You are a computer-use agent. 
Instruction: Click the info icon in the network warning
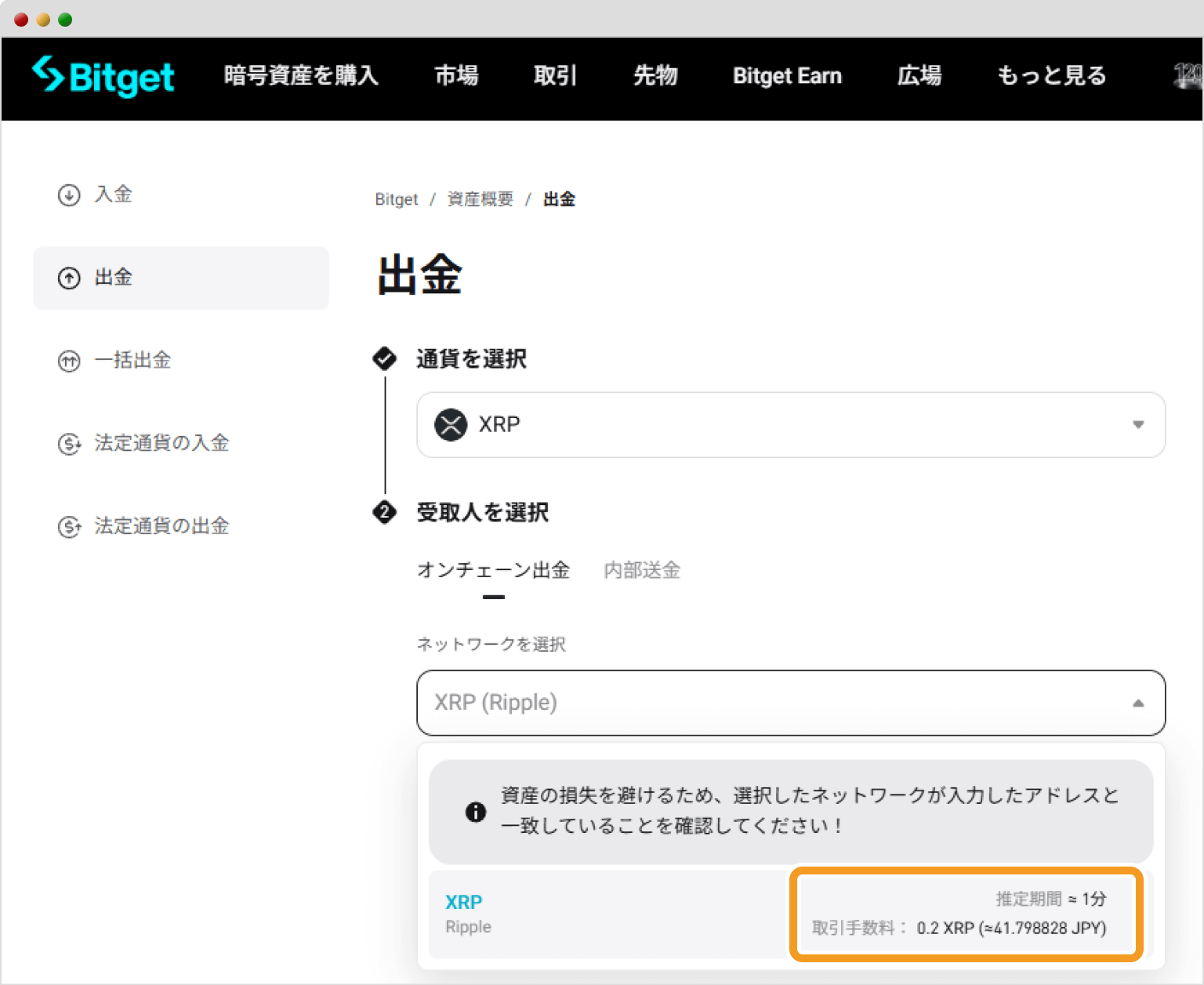(x=475, y=812)
